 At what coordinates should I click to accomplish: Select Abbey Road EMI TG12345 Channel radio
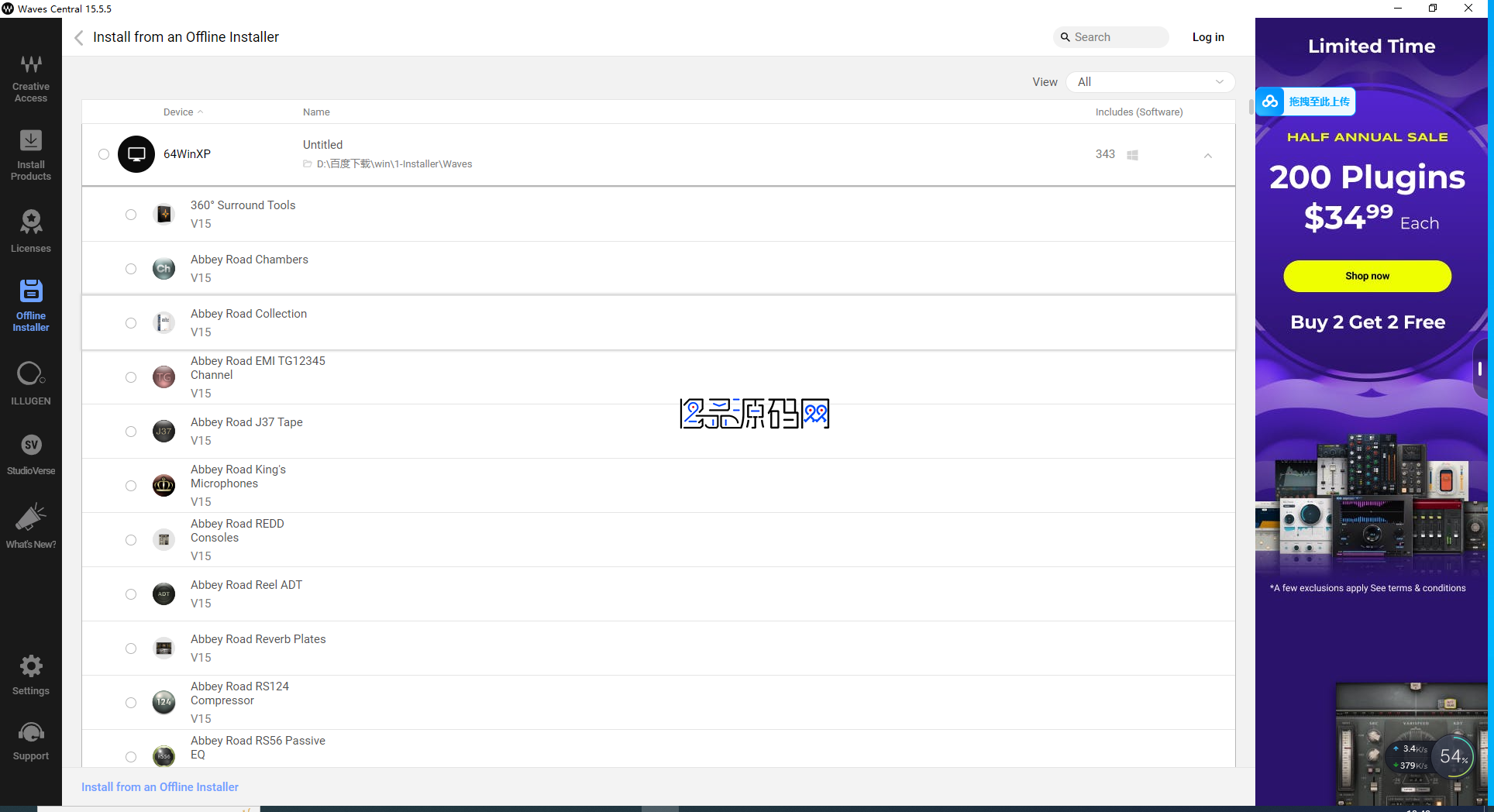click(131, 377)
